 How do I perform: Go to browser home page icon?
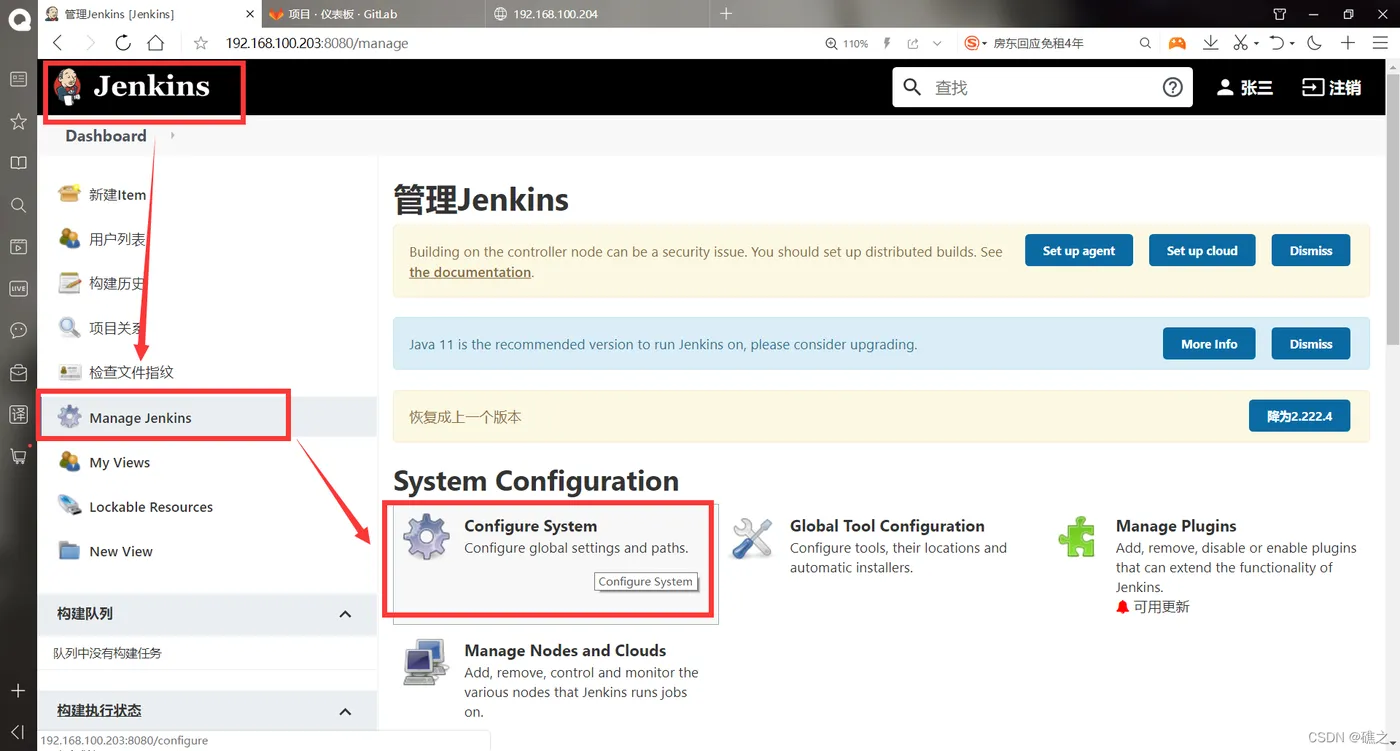pos(156,43)
